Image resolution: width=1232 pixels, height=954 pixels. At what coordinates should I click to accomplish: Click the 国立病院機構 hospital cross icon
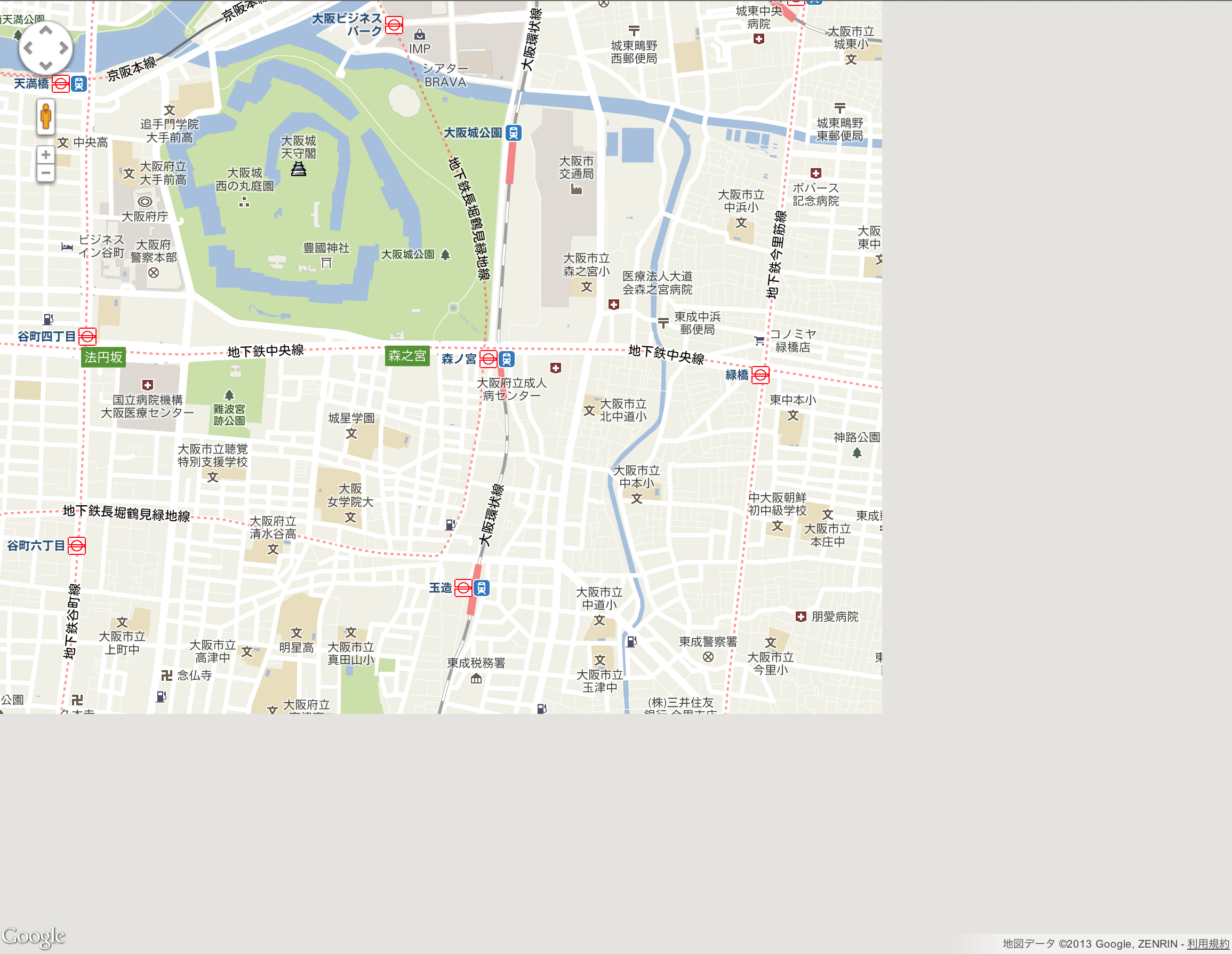148,385
